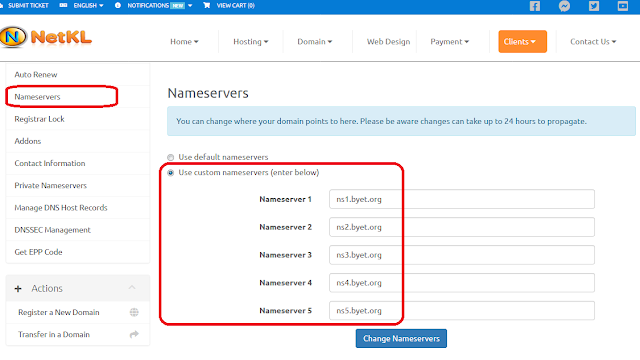Open the English language dropdown

click(88, 5)
